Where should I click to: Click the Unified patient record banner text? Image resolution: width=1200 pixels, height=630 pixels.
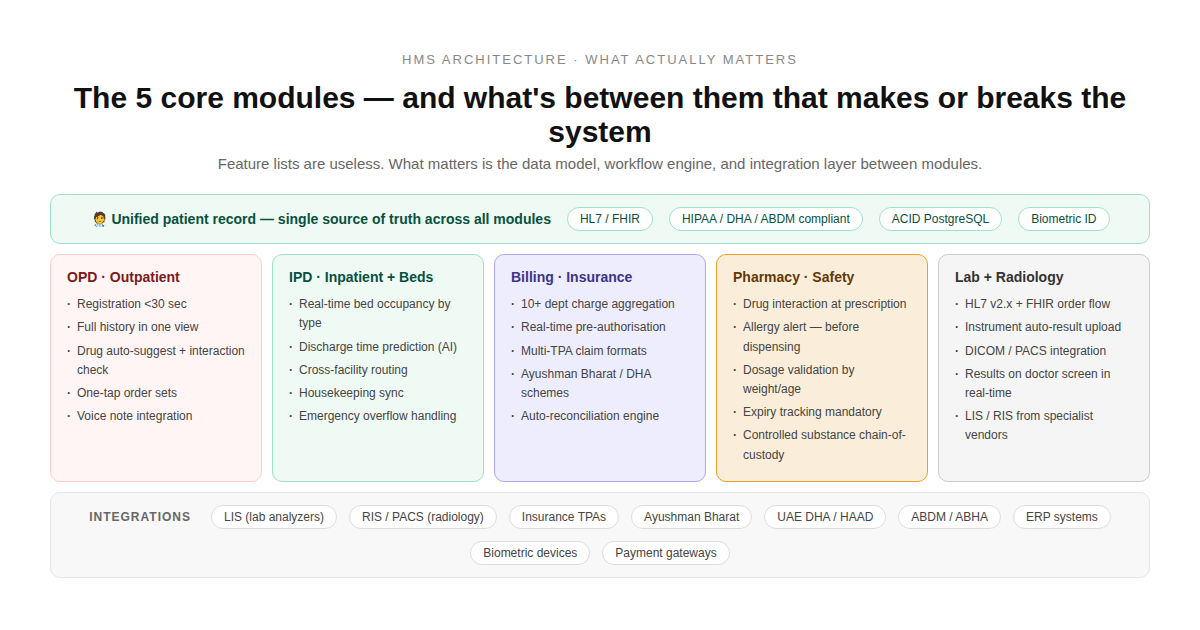331,219
